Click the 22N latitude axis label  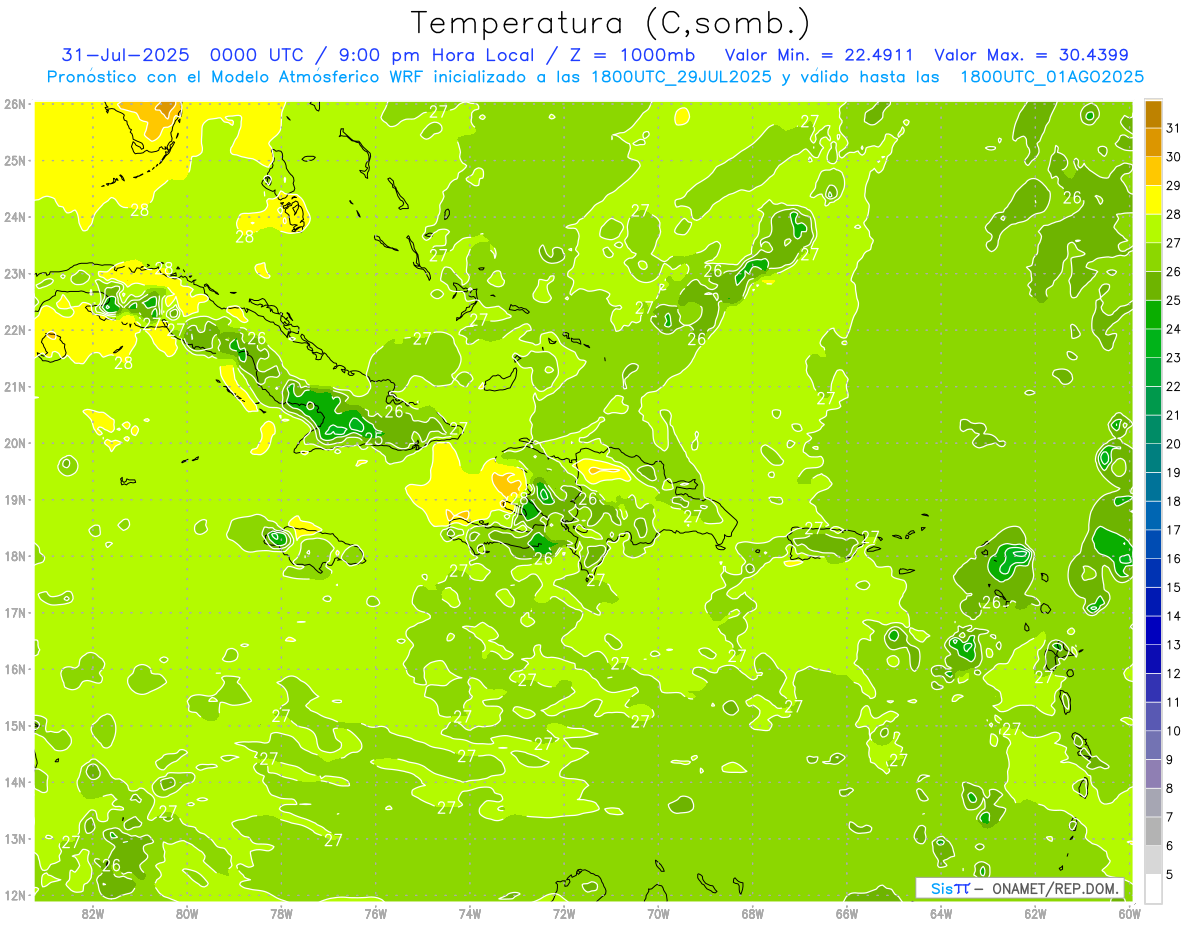(14, 330)
